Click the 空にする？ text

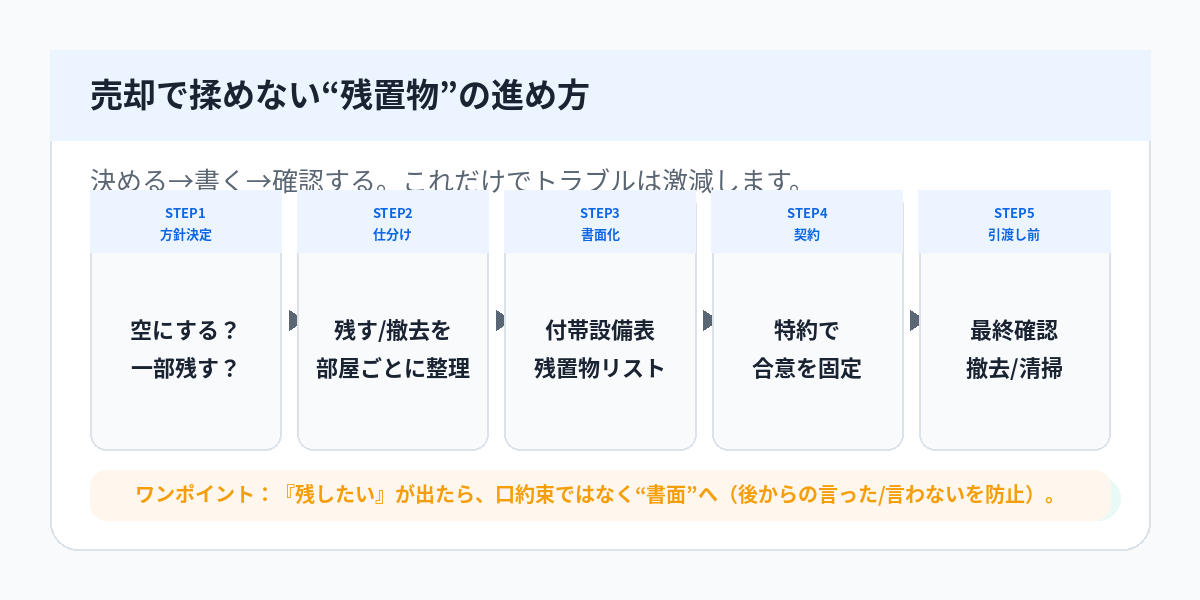click(185, 330)
